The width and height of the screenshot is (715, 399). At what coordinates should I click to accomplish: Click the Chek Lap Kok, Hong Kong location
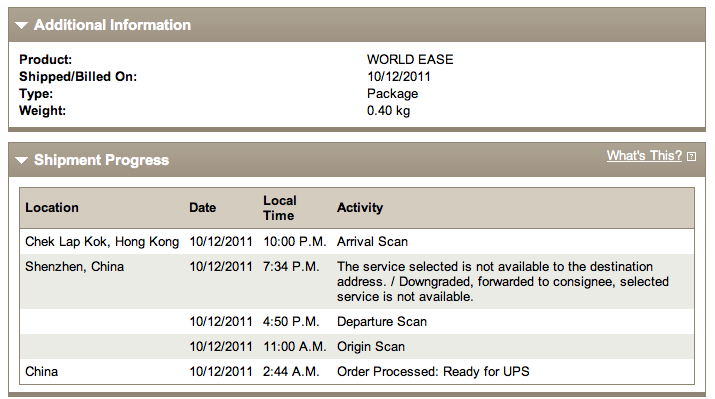point(102,242)
